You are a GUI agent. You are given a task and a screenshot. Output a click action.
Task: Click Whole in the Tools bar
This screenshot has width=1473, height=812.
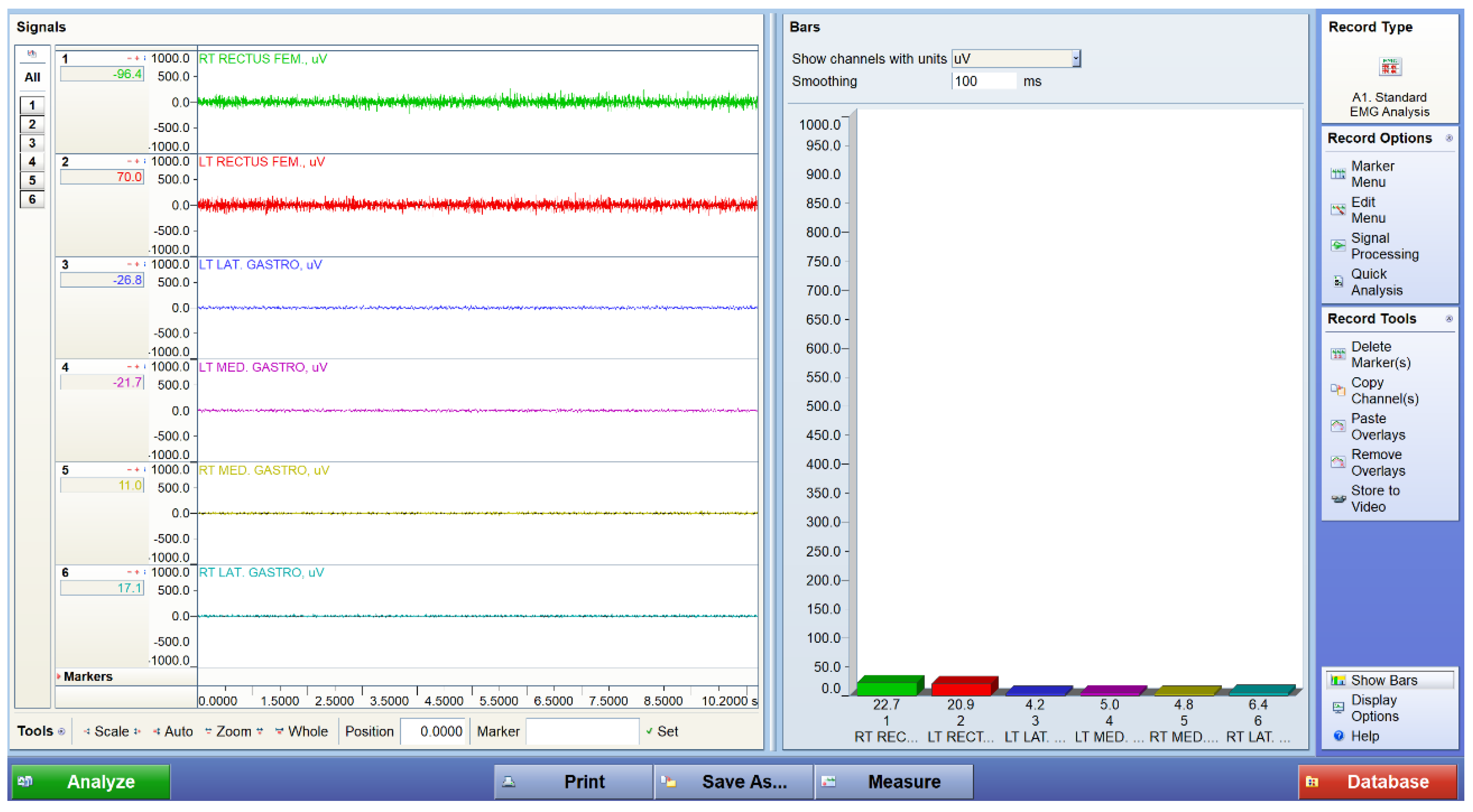point(307,731)
